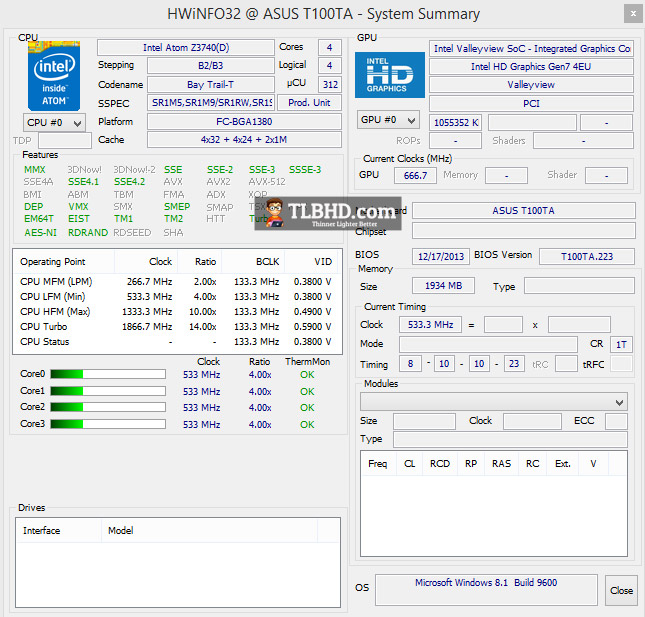The width and height of the screenshot is (645, 617).
Task: Click the Core0 usage bar
Action: 108,374
